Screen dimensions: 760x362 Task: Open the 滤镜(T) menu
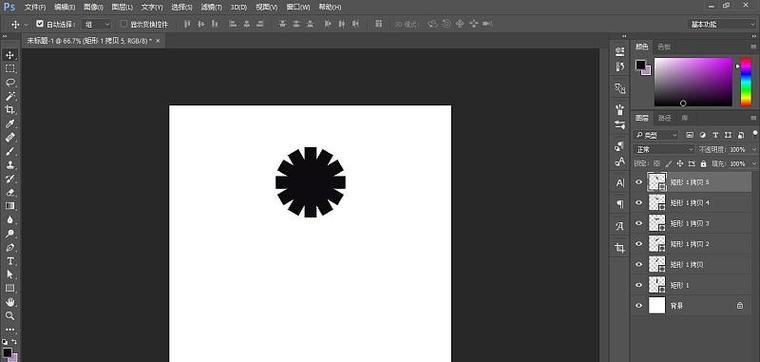pyautogui.click(x=211, y=7)
